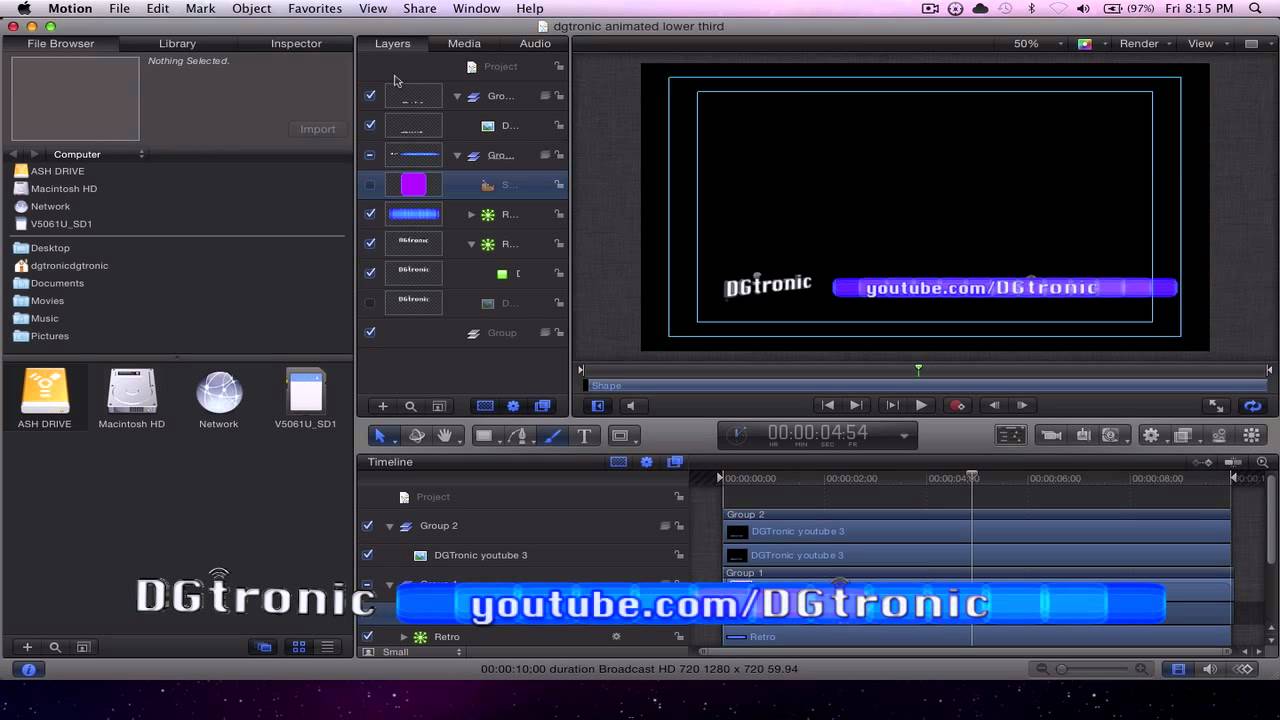This screenshot has width=1280, height=720.
Task: Collapse the top group in Layers
Action: pyautogui.click(x=457, y=96)
